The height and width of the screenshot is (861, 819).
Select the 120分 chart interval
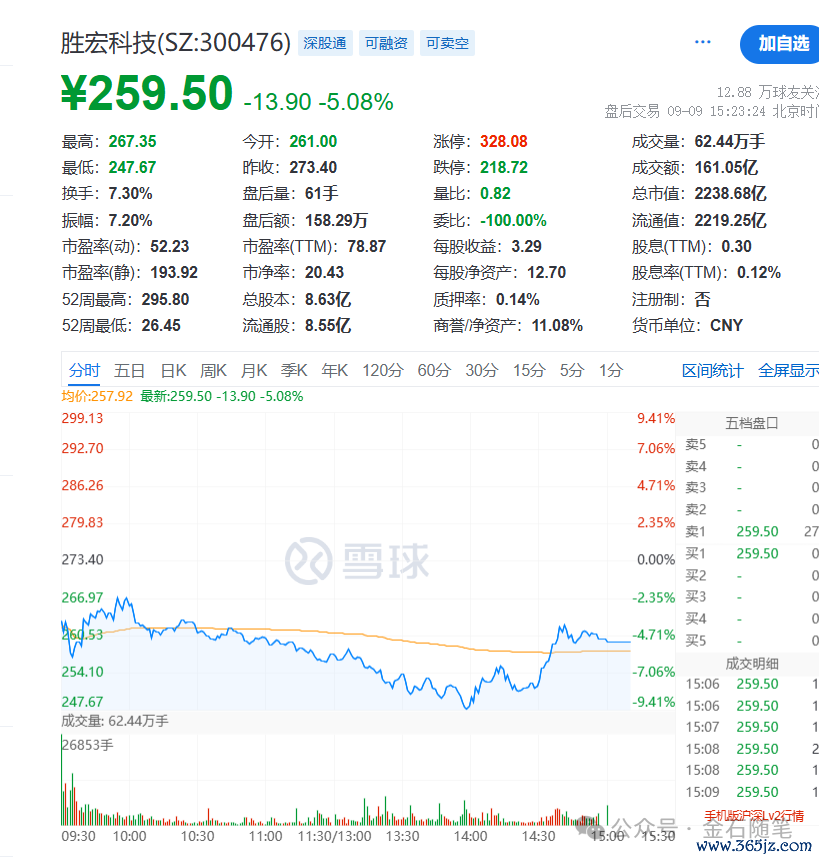point(383,371)
